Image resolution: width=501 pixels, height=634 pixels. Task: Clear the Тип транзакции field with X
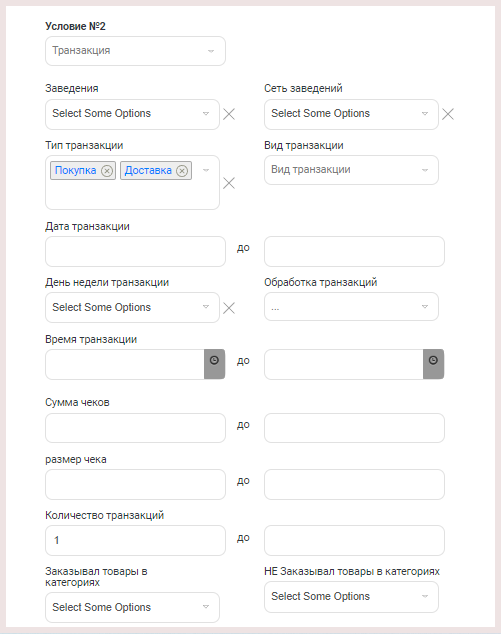(x=229, y=183)
